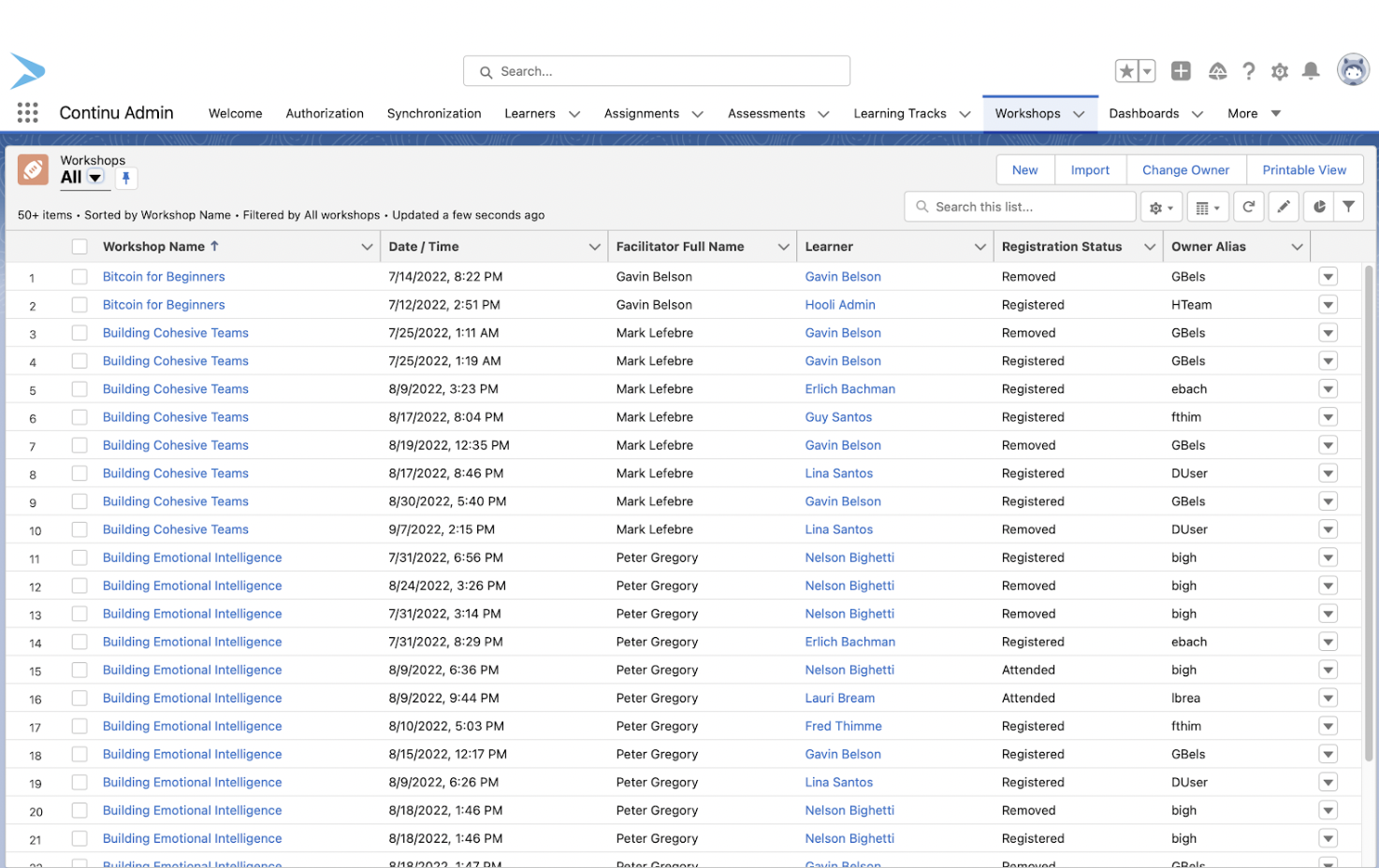1379x868 pixels.
Task: Switch to the Assignments tab
Action: tap(643, 113)
